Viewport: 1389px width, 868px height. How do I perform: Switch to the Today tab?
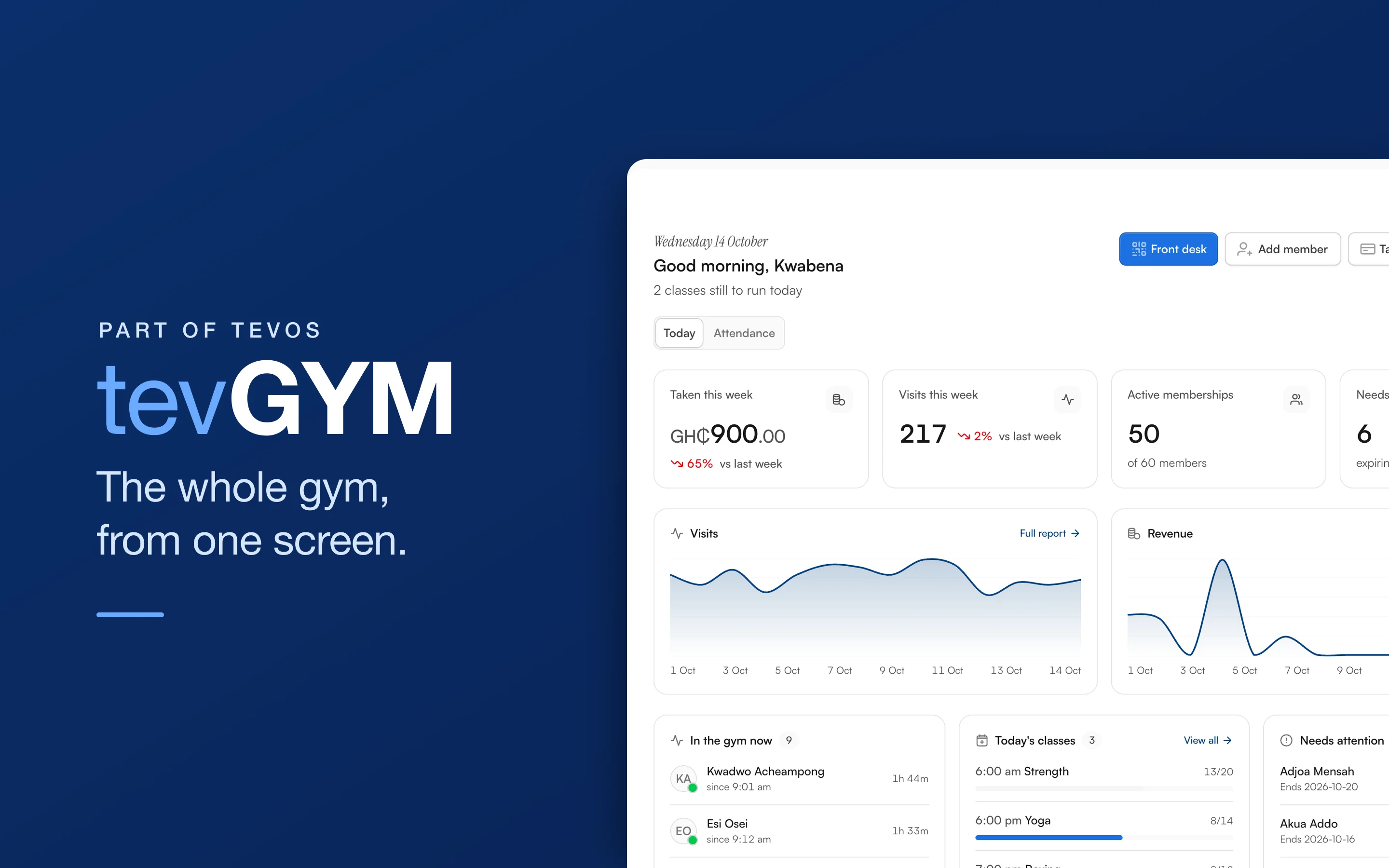click(679, 333)
